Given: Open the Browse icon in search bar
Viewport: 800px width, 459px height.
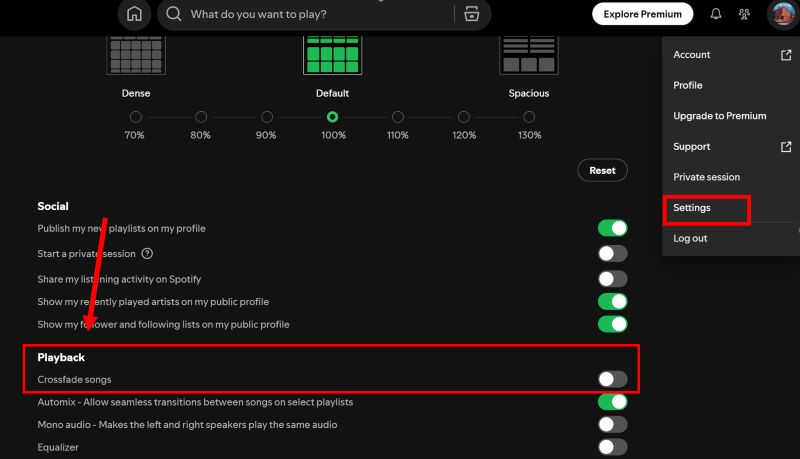Looking at the screenshot, I should (471, 15).
